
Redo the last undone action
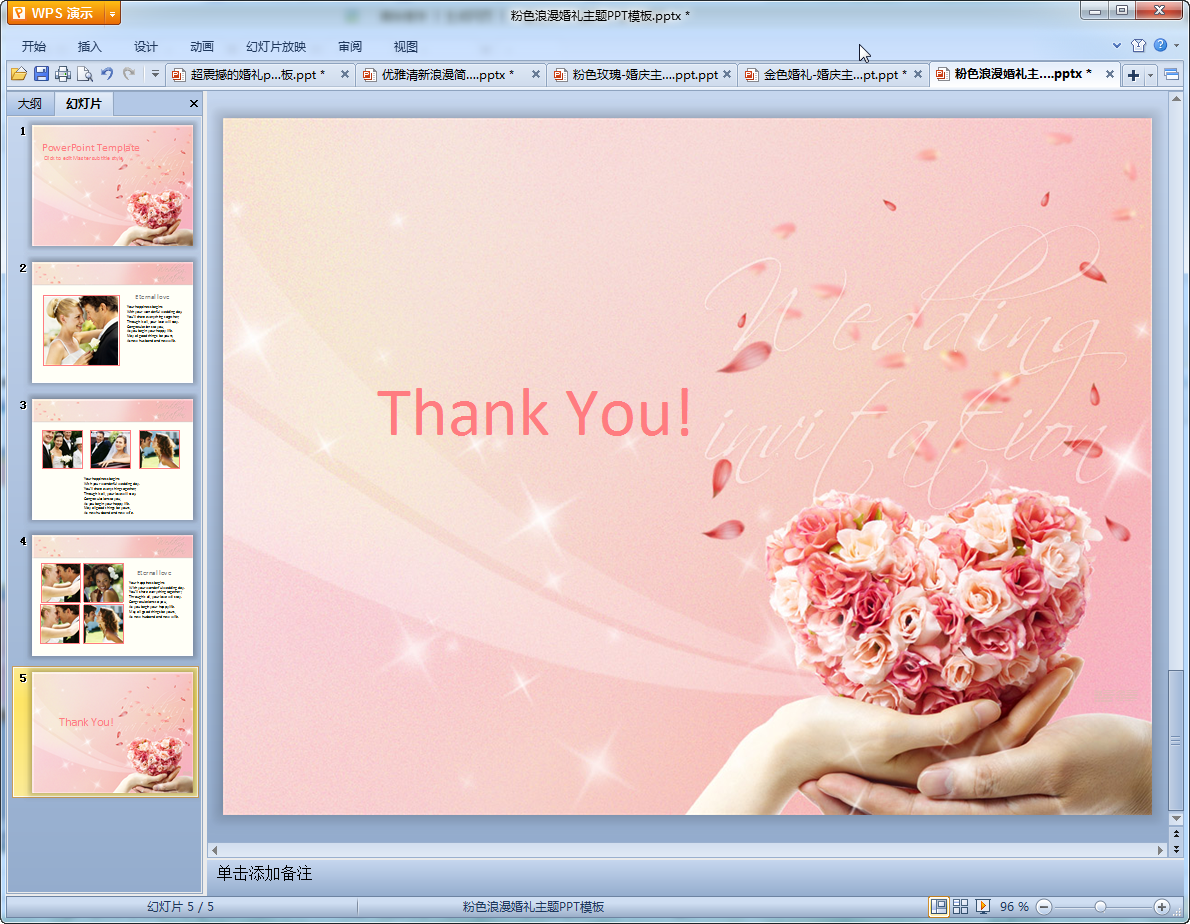click(x=129, y=74)
